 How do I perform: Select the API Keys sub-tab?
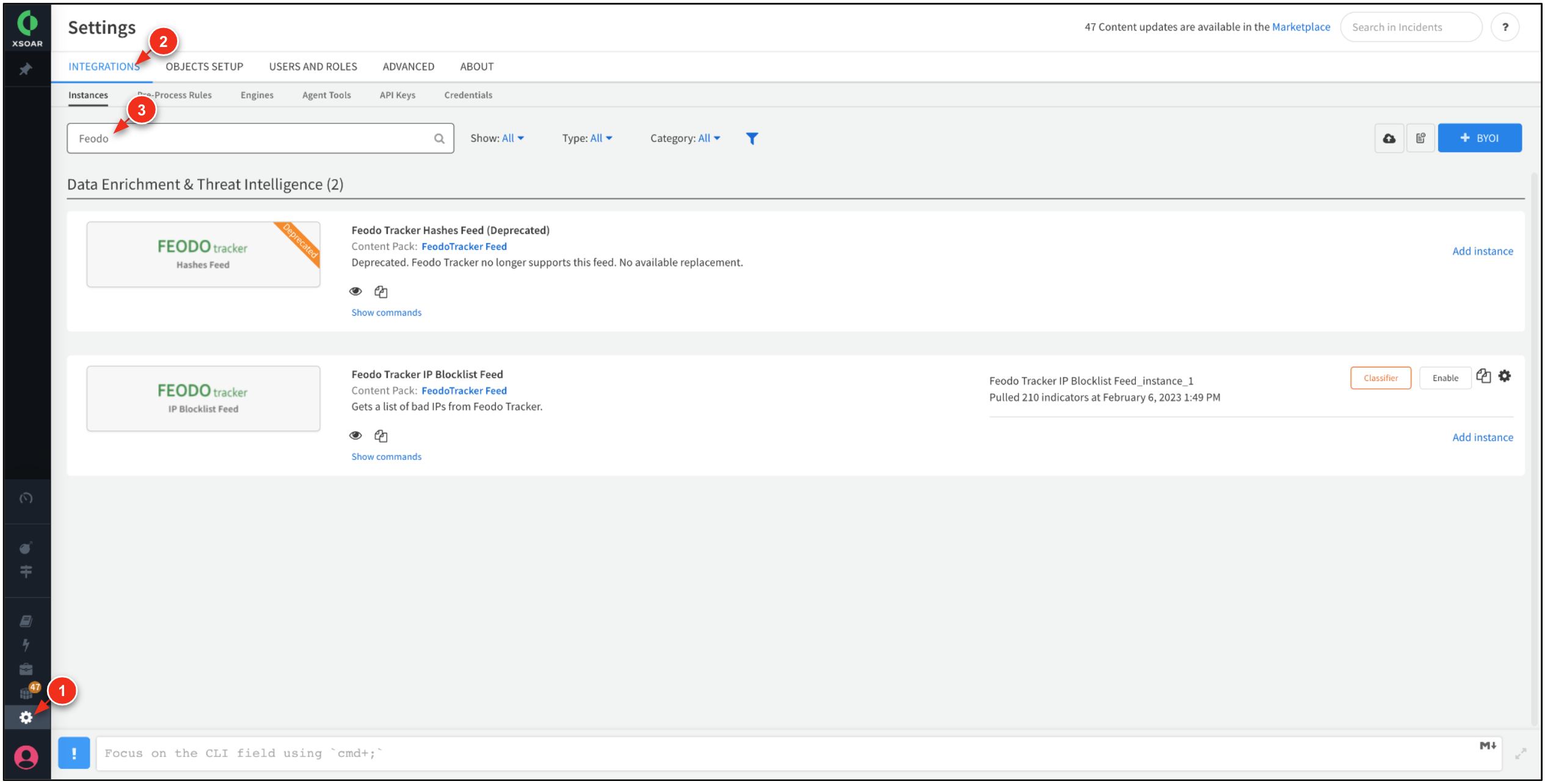397,95
